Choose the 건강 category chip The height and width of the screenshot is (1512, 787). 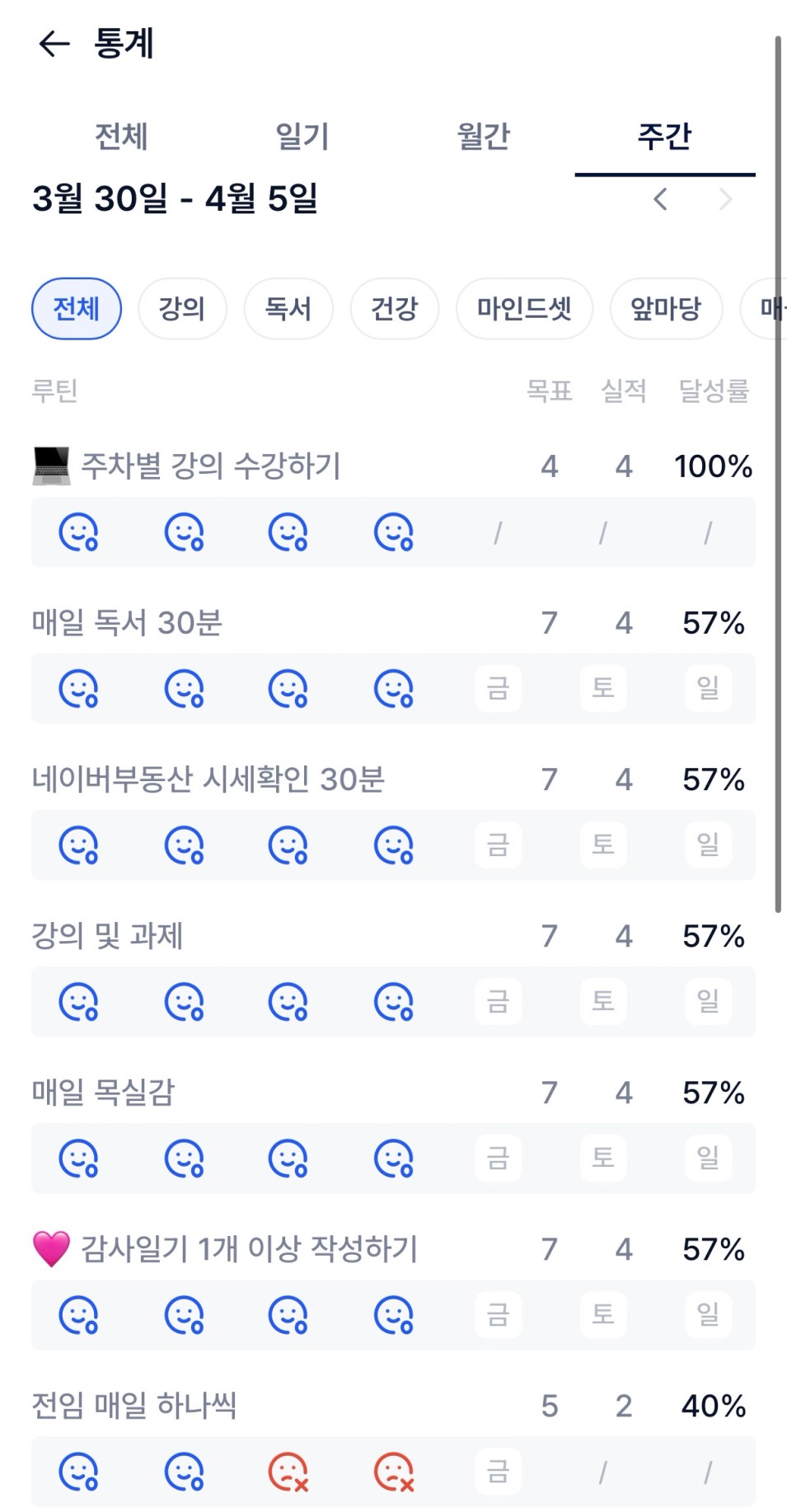click(x=395, y=309)
